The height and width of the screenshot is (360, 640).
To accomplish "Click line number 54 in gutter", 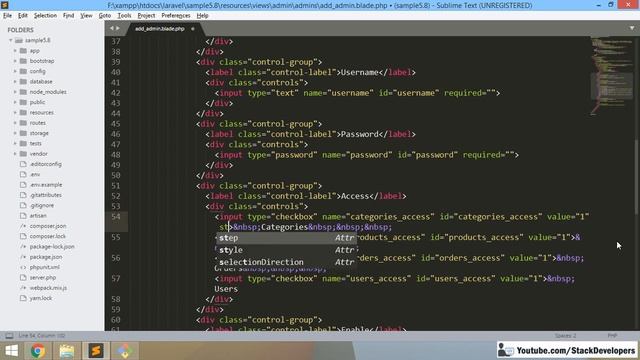I will tap(116, 216).
